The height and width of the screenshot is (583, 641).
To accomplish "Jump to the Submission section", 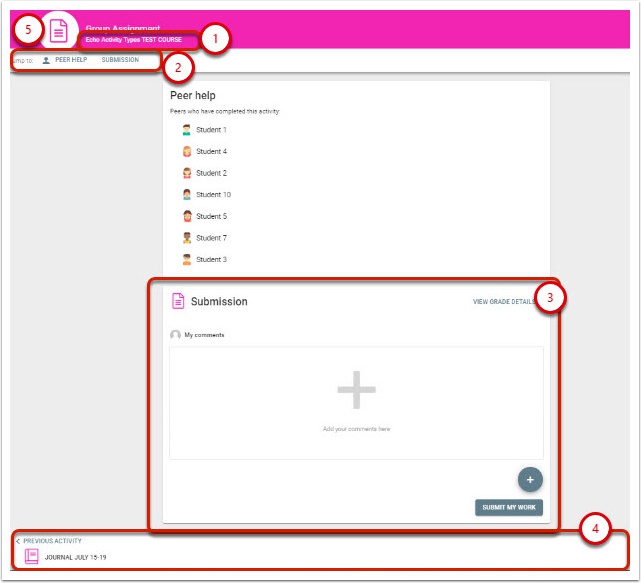I will pos(120,60).
